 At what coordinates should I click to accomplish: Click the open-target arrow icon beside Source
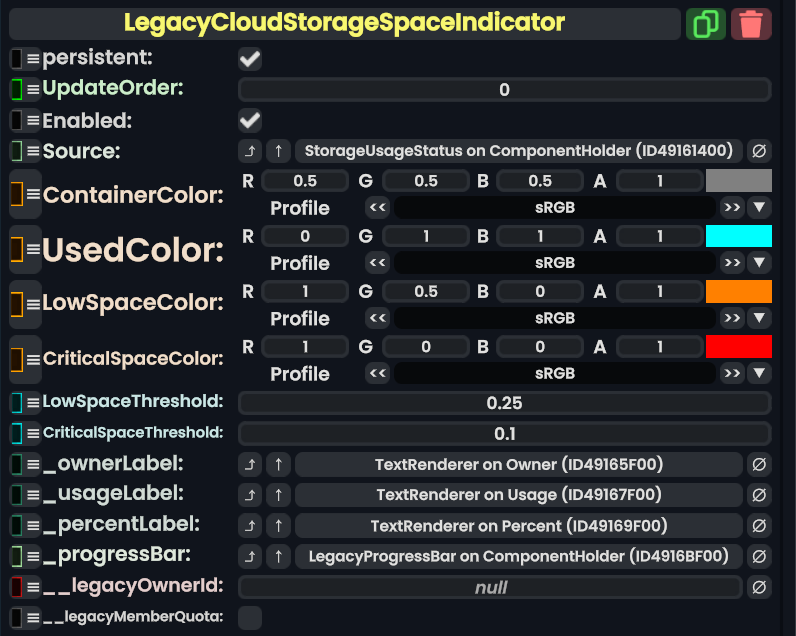coord(250,151)
